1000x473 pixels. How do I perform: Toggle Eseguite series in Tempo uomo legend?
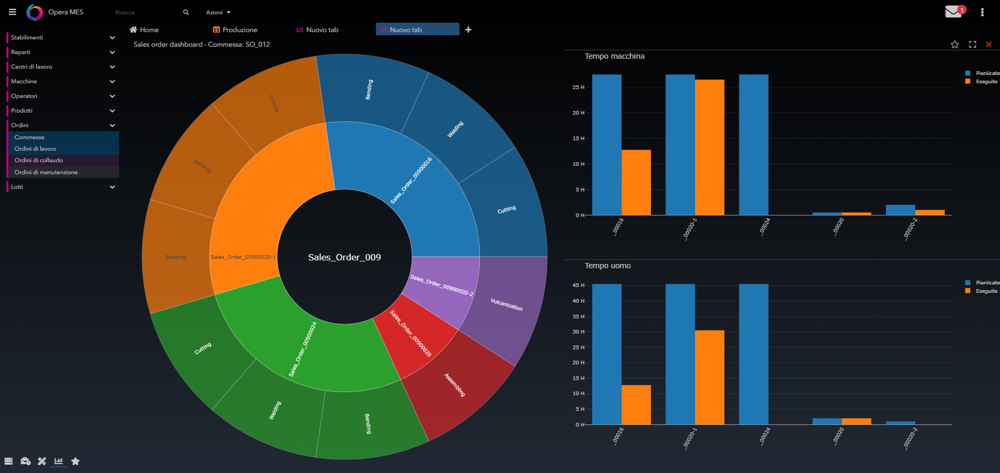point(980,291)
